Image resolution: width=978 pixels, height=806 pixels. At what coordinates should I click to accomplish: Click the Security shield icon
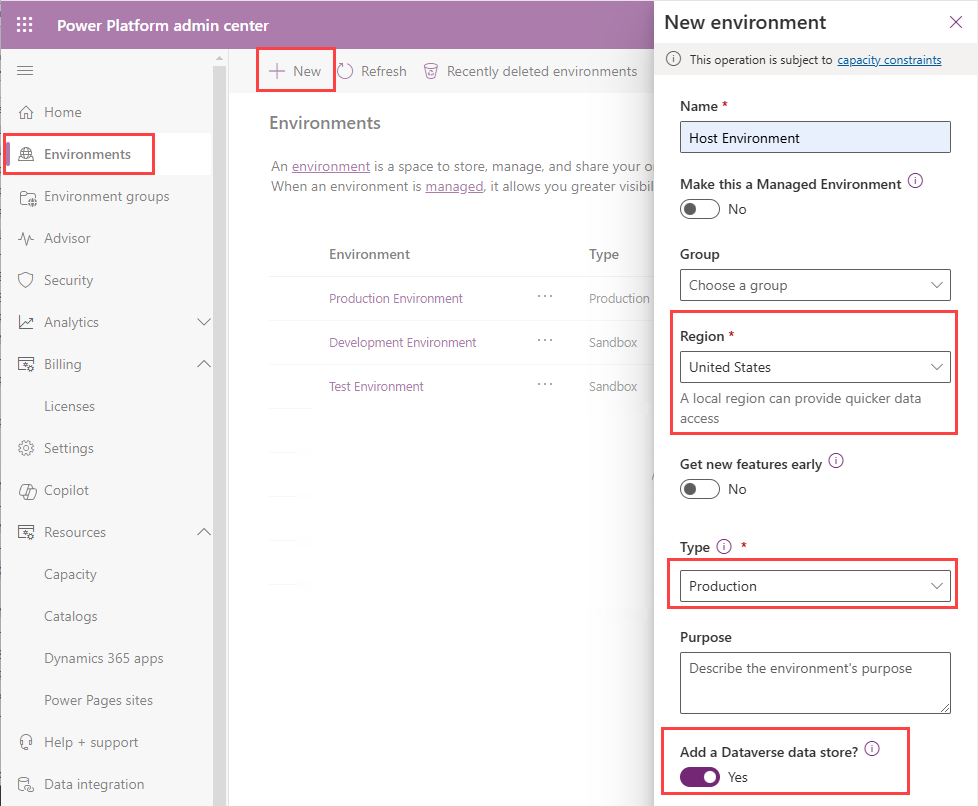click(x=25, y=280)
